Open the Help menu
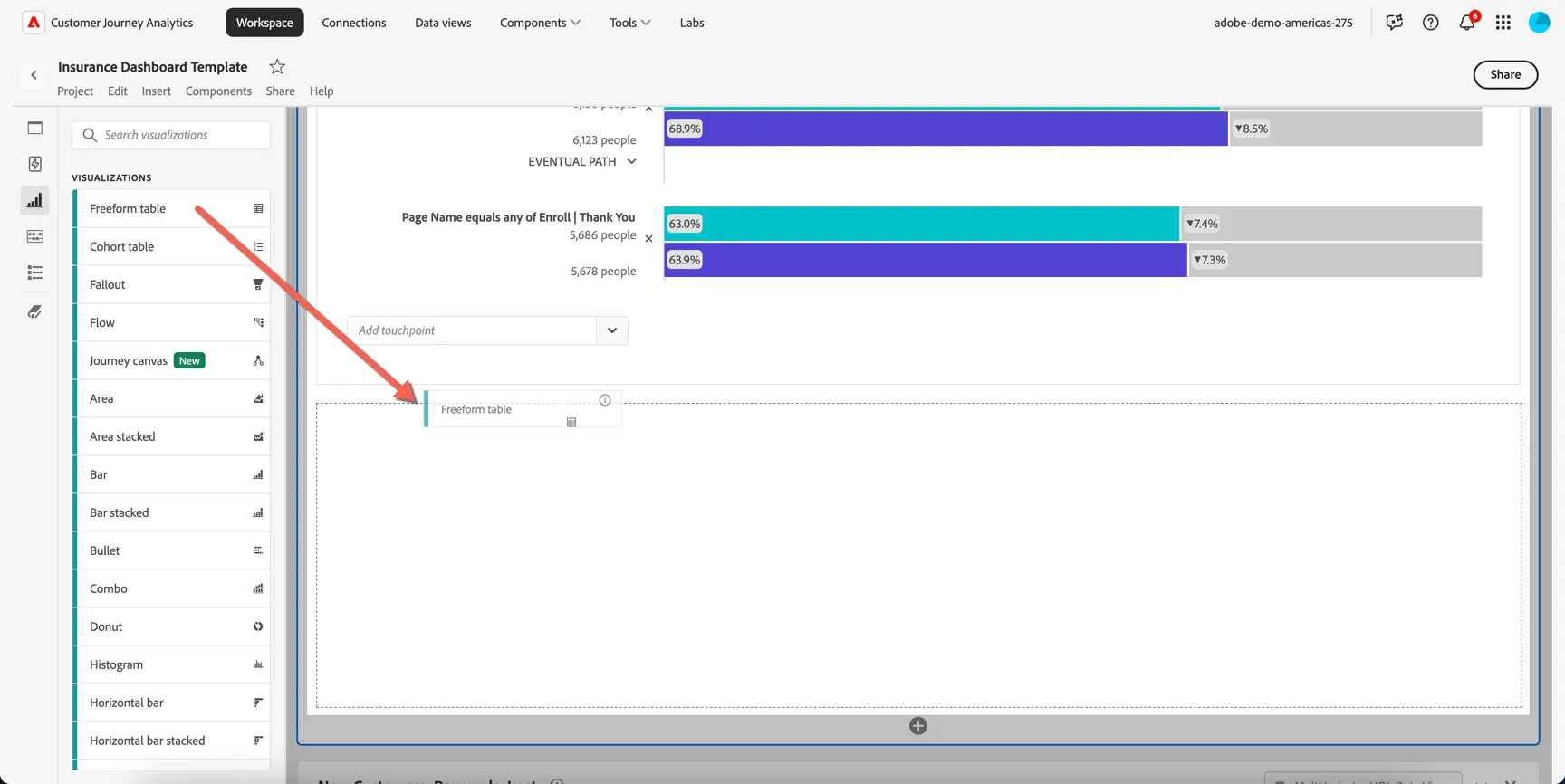 point(322,91)
